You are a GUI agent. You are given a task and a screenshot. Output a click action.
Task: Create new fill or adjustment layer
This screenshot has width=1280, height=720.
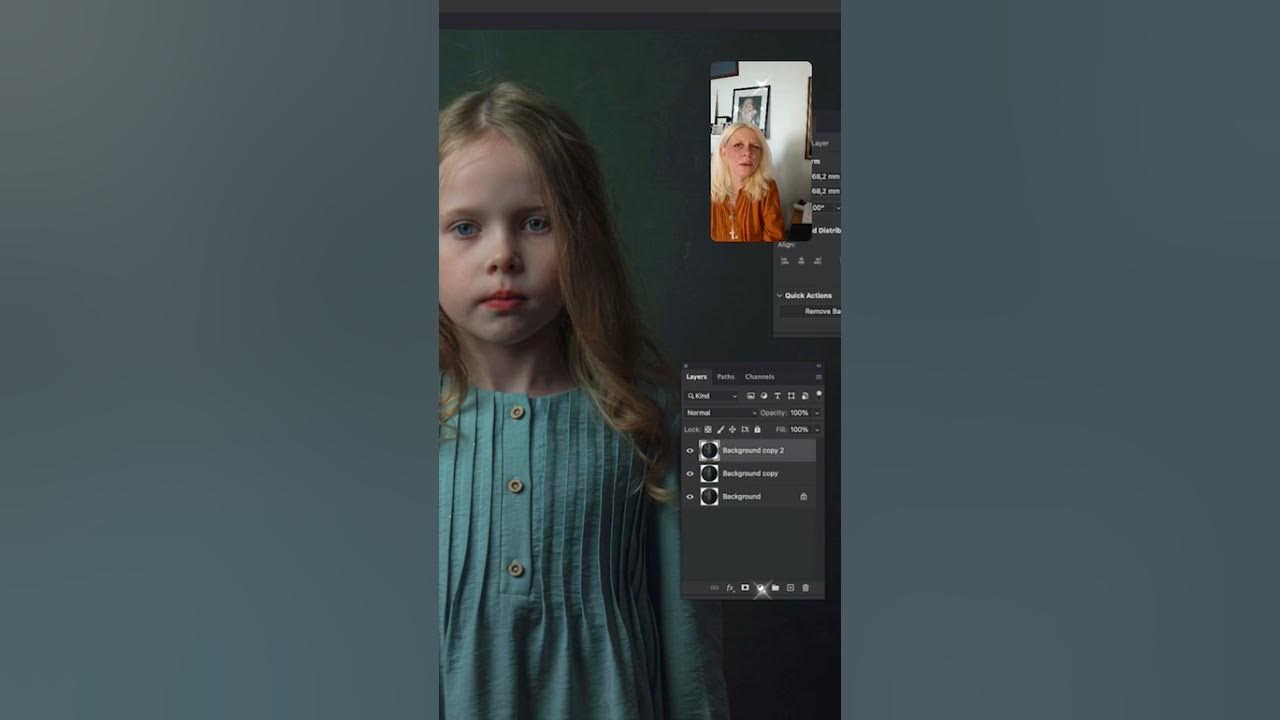[760, 588]
